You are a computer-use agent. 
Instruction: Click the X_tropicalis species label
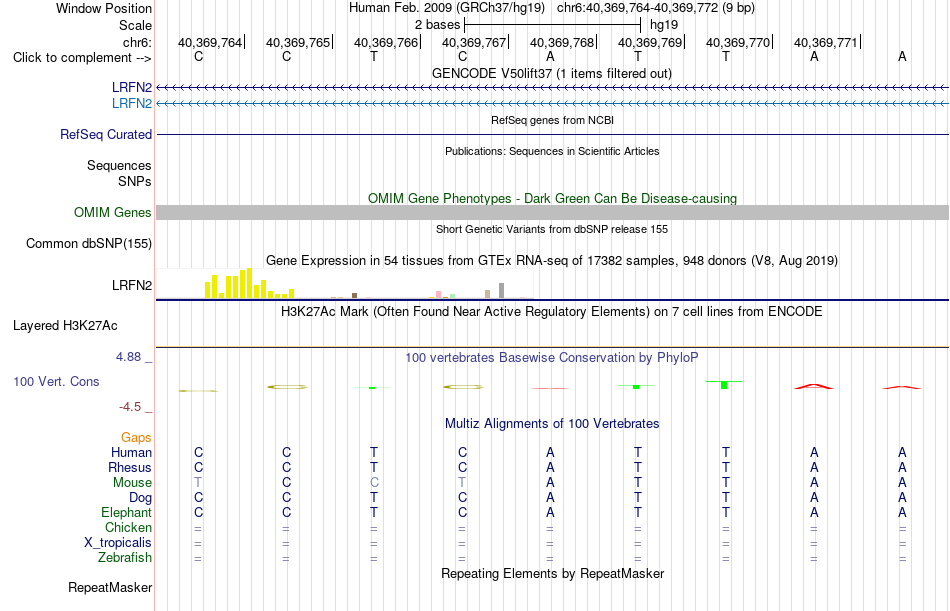click(118, 543)
